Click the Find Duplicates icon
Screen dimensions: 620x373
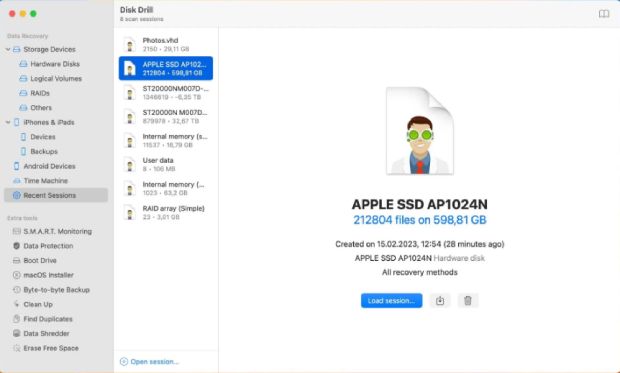pyautogui.click(x=16, y=319)
